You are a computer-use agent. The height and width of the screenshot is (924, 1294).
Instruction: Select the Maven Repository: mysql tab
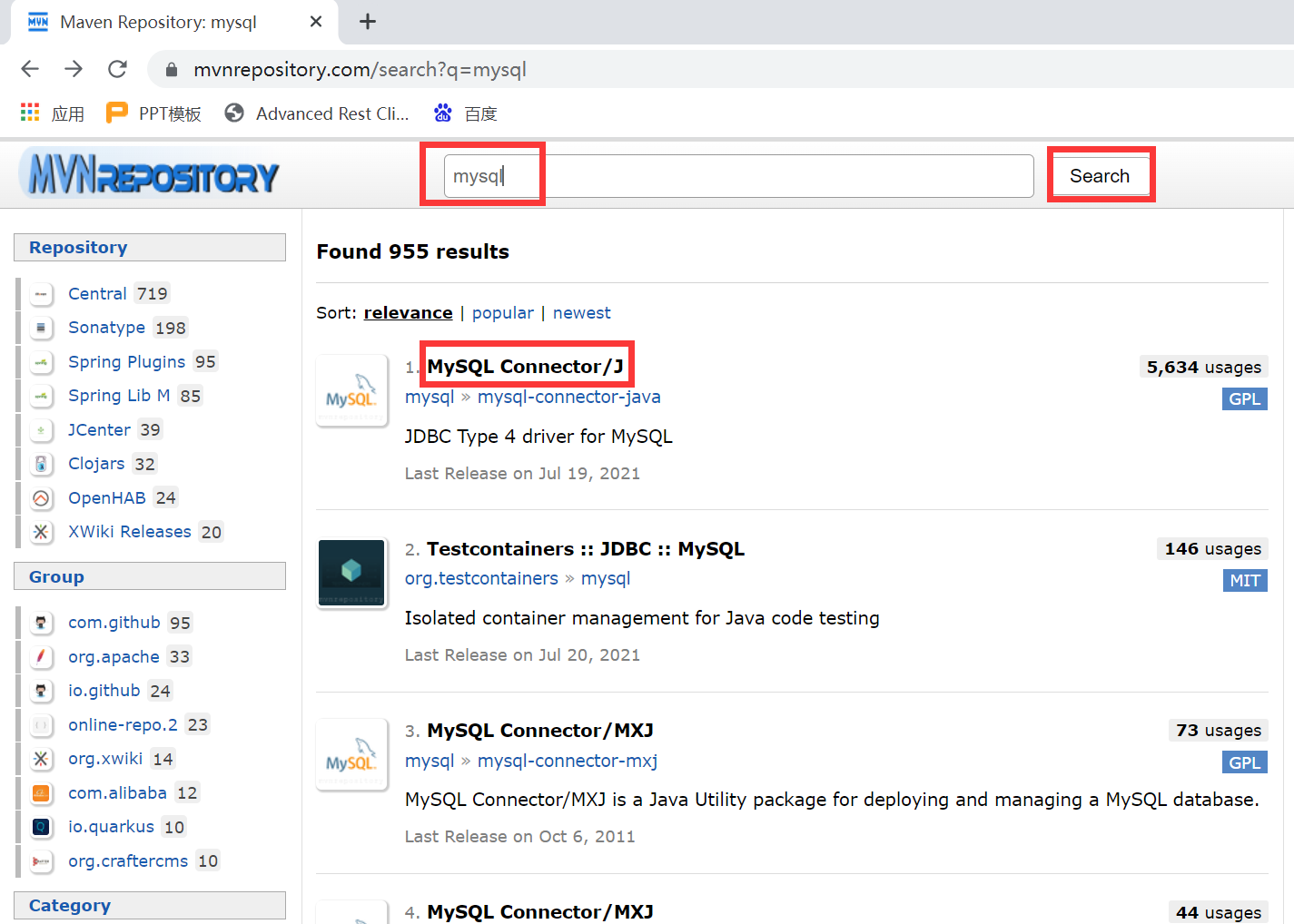[x=173, y=22]
